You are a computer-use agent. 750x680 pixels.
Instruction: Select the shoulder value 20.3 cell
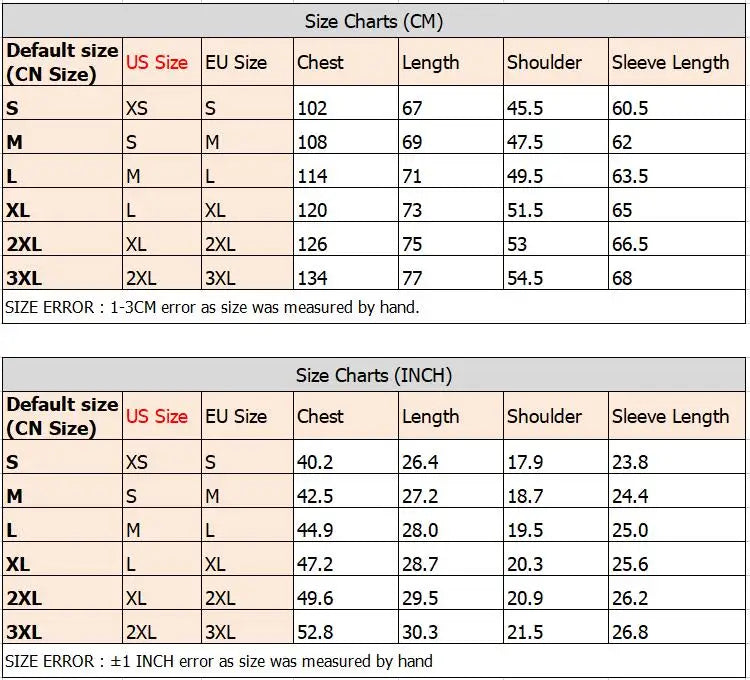tap(525, 564)
